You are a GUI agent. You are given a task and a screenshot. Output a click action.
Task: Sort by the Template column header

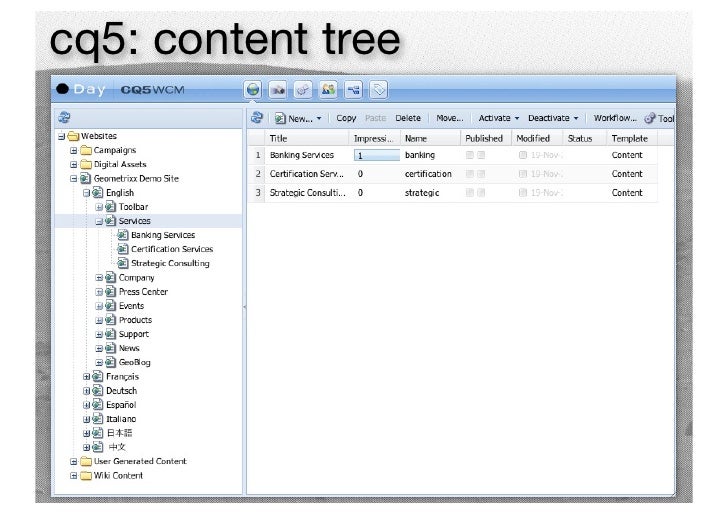632,138
